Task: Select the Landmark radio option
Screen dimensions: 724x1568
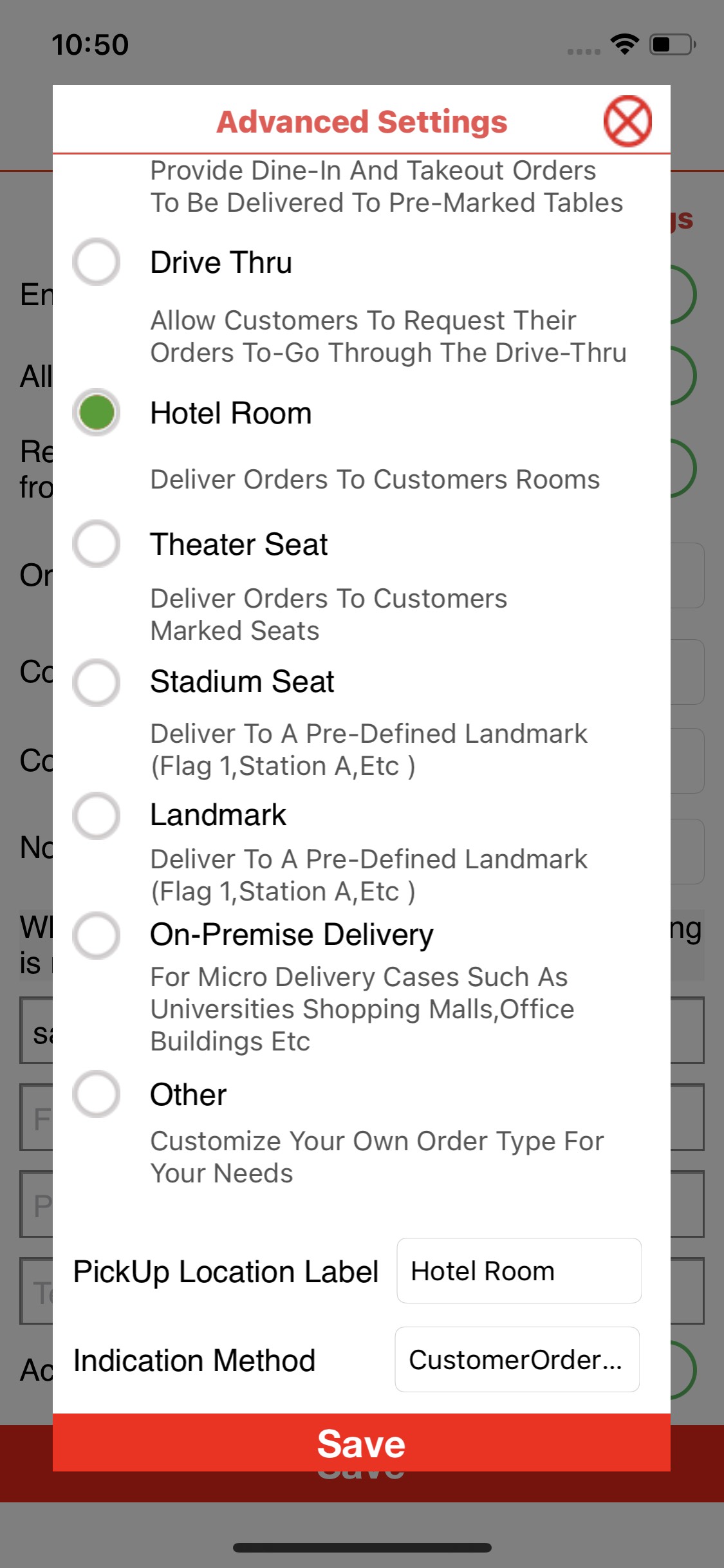Action: coord(97,816)
